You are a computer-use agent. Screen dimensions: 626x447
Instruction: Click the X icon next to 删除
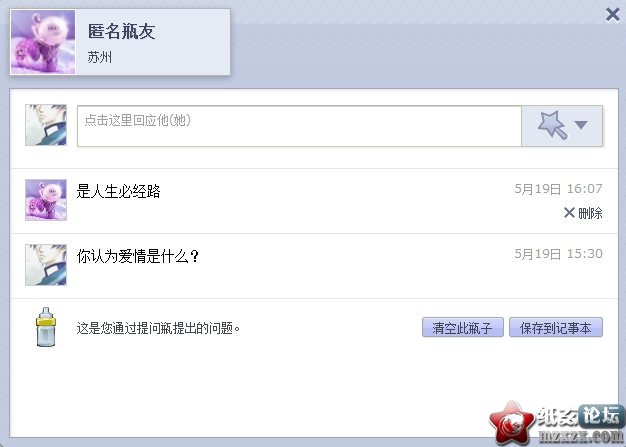(569, 213)
